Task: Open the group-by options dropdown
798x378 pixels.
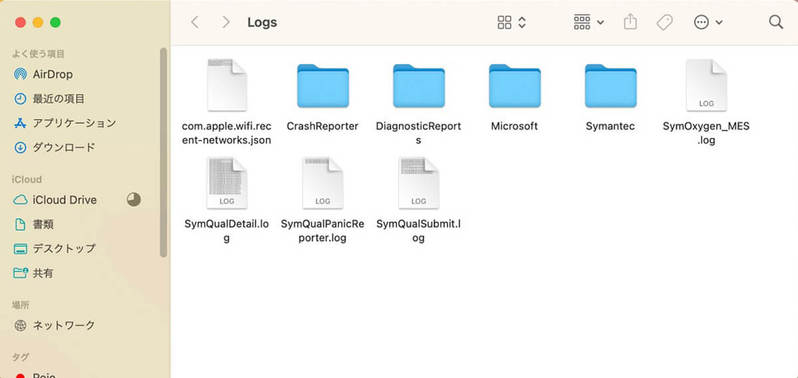Action: tap(589, 22)
